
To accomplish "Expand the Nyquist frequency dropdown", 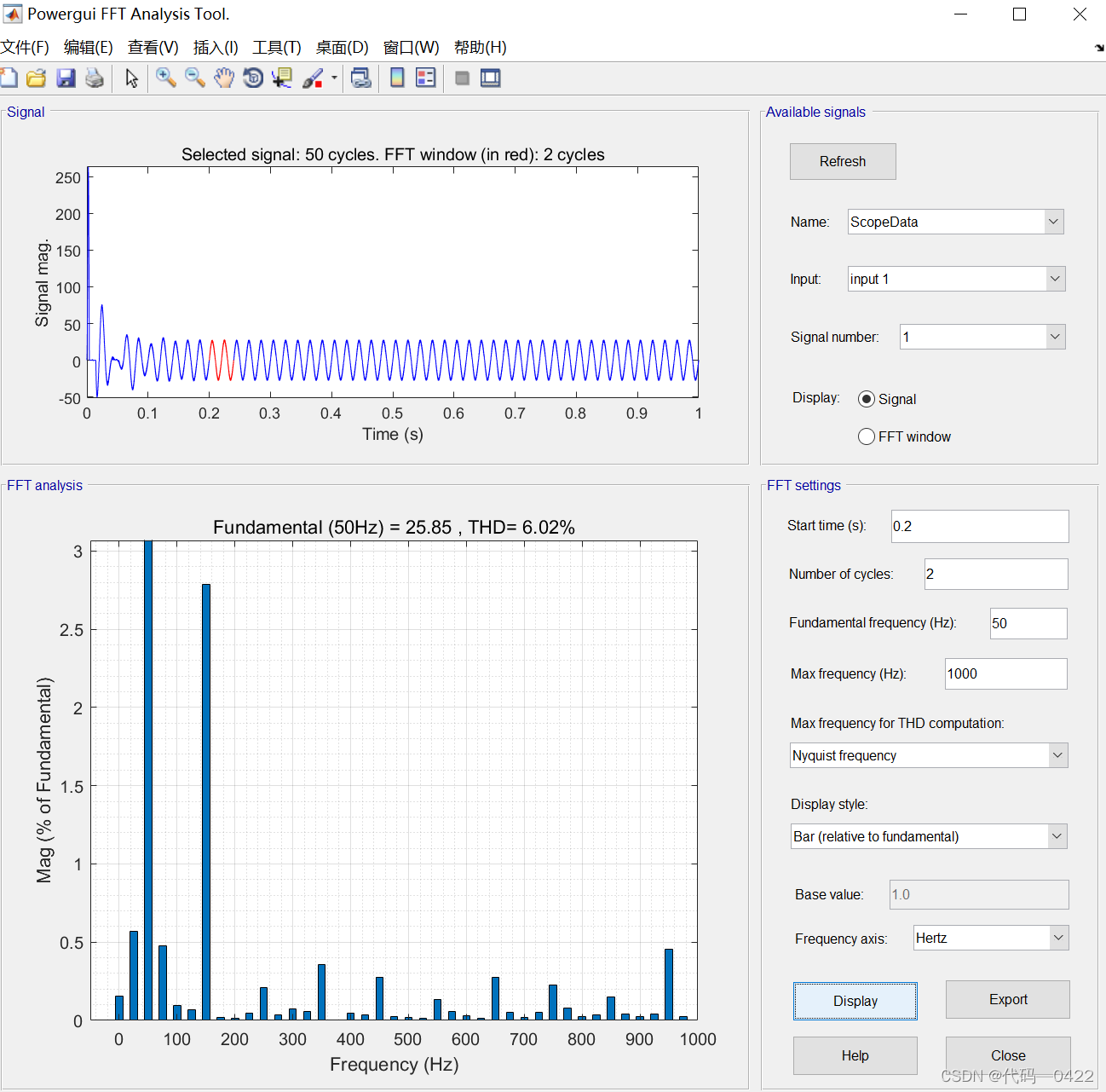I will coord(929,755).
